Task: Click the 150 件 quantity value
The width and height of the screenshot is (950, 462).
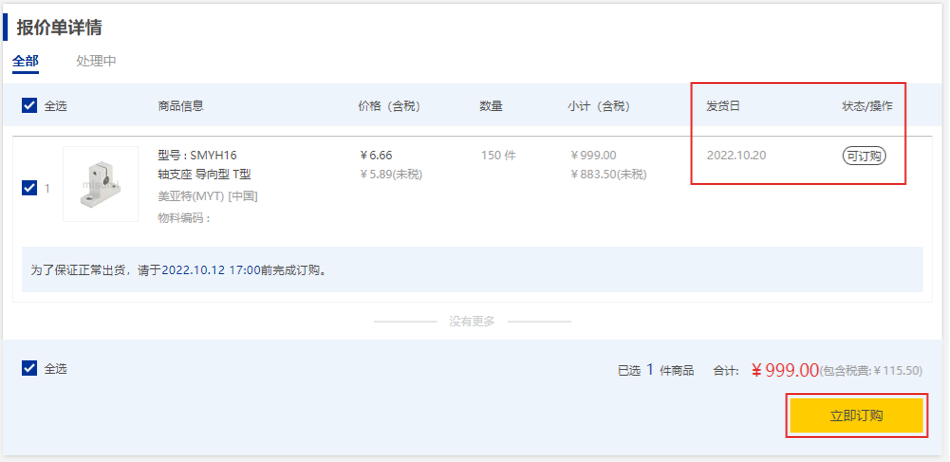Action: (497, 156)
